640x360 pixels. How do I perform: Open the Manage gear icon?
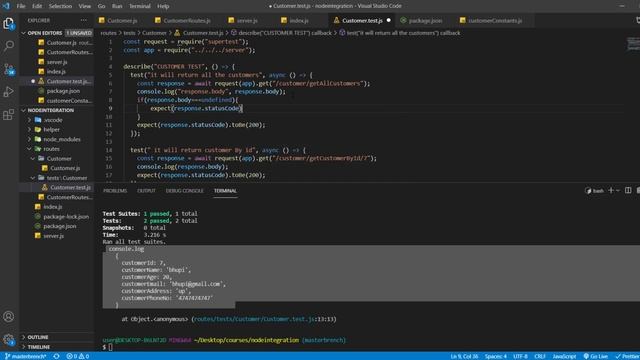point(9,339)
